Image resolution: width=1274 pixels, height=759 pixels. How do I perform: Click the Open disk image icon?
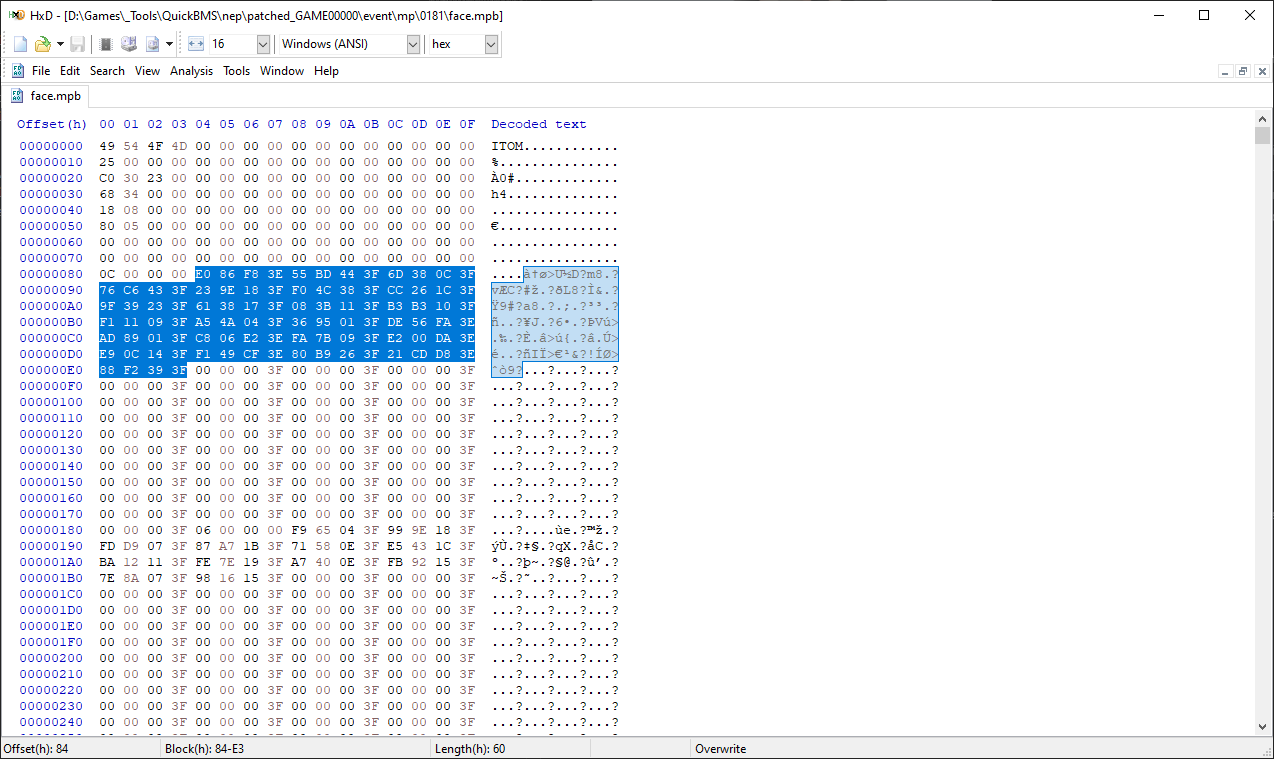153,44
